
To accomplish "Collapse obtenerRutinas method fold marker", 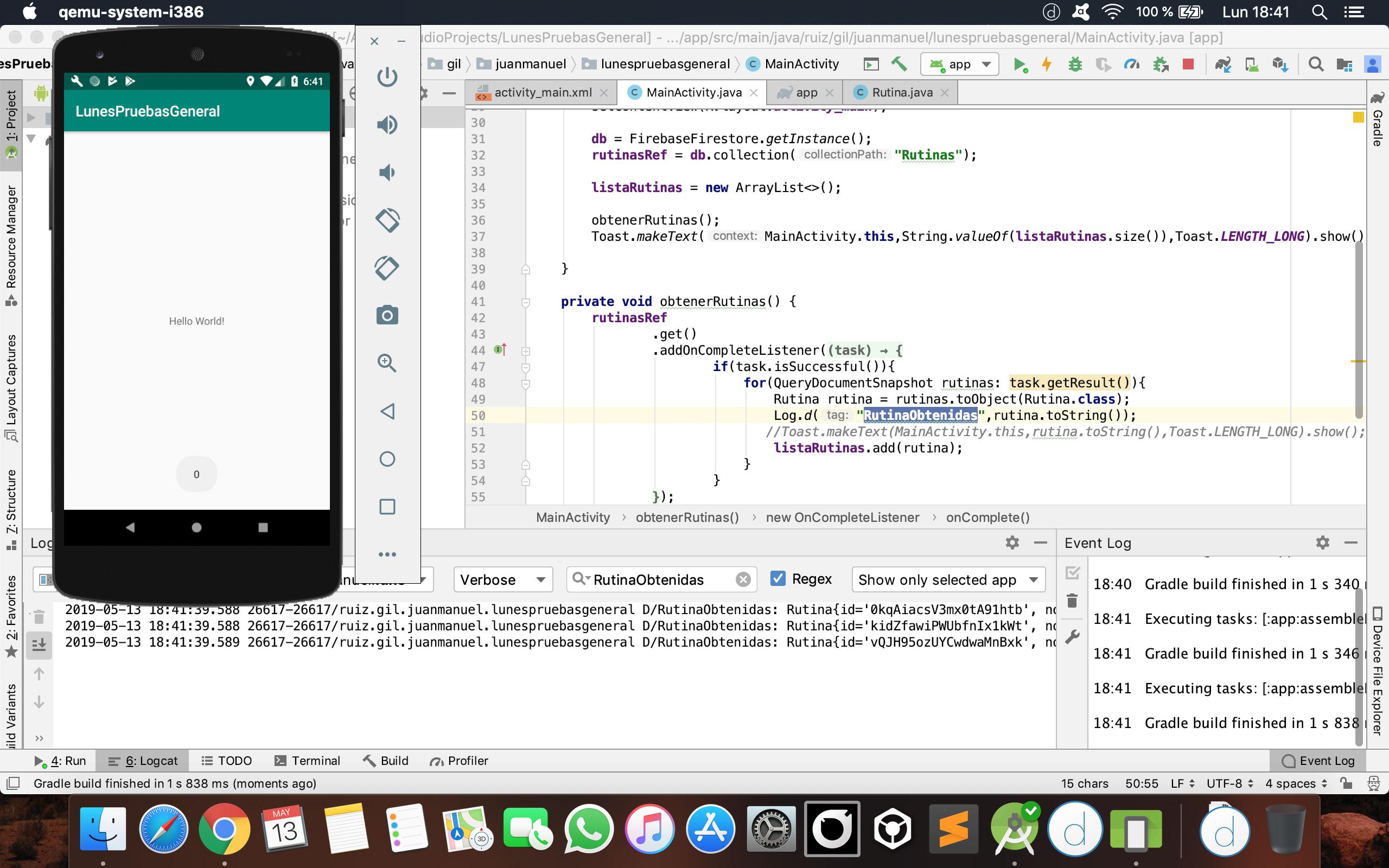I will point(525,302).
